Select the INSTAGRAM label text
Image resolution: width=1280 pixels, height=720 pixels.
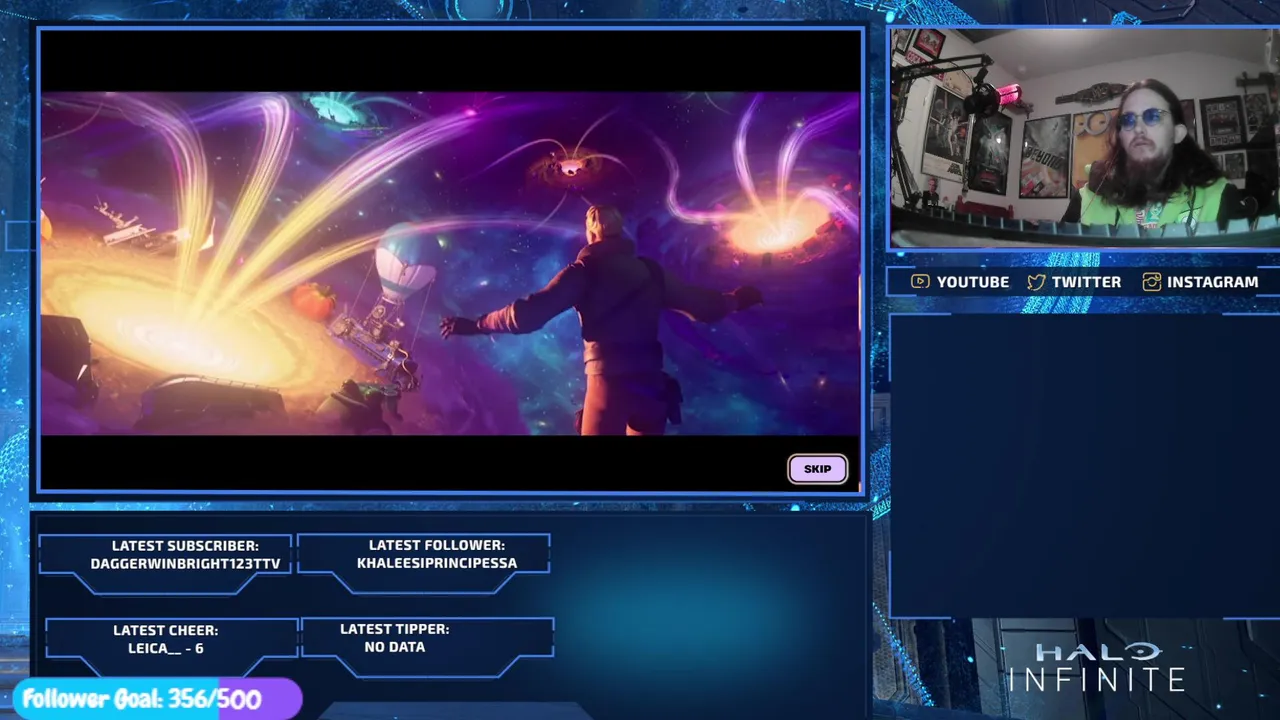(x=1212, y=282)
